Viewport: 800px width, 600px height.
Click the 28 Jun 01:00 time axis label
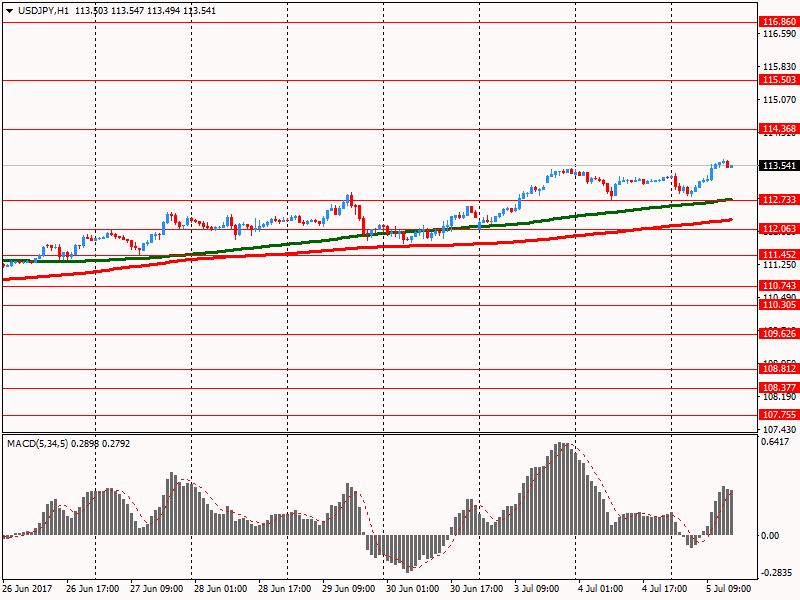coord(220,589)
